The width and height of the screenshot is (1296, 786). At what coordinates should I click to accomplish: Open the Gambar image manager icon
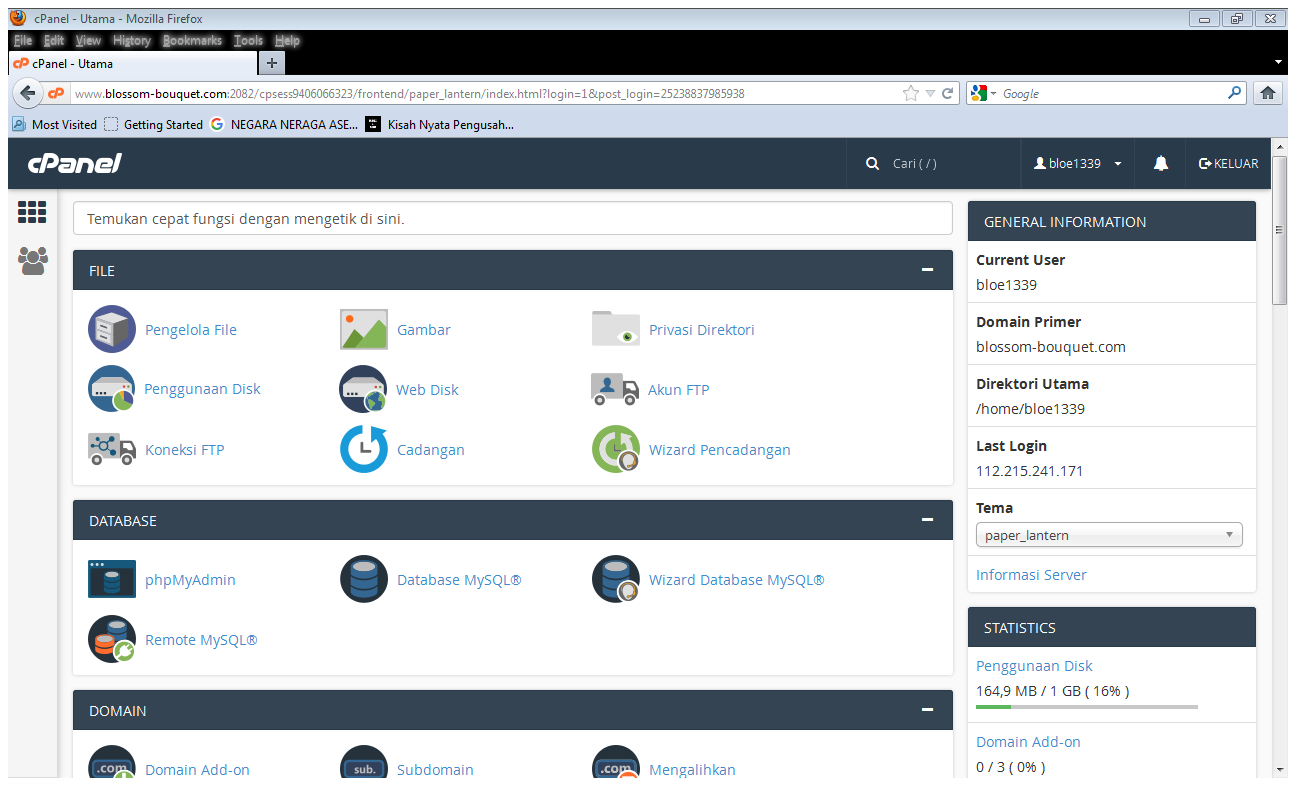(x=364, y=329)
